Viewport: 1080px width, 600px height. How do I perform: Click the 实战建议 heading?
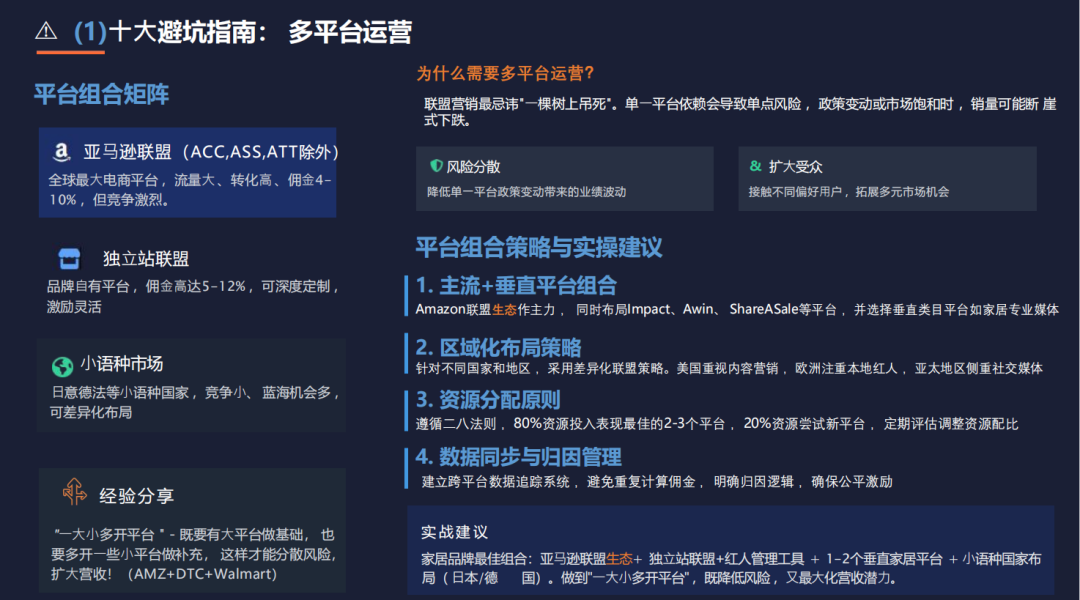click(x=454, y=532)
